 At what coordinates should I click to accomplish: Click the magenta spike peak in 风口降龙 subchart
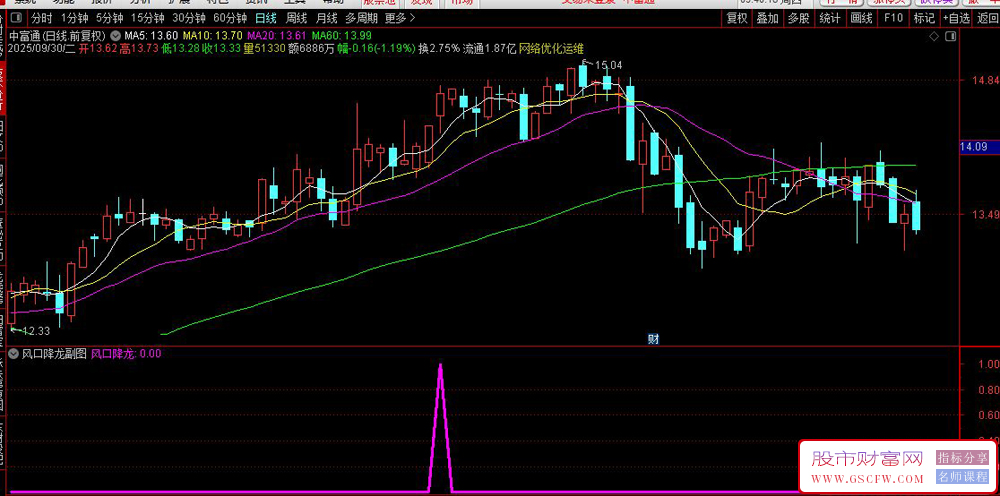(440, 365)
